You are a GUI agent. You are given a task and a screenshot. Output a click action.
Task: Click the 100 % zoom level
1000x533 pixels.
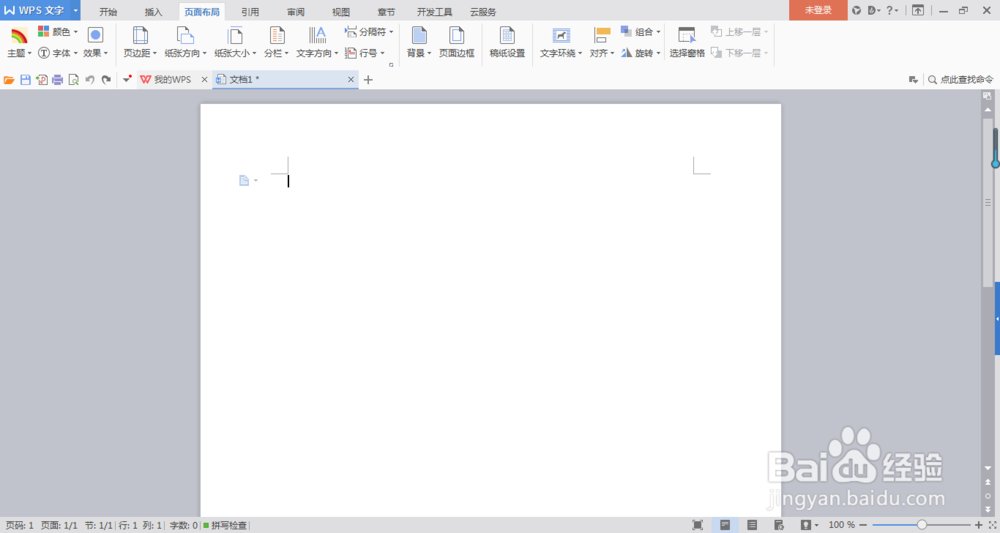[x=841, y=525]
